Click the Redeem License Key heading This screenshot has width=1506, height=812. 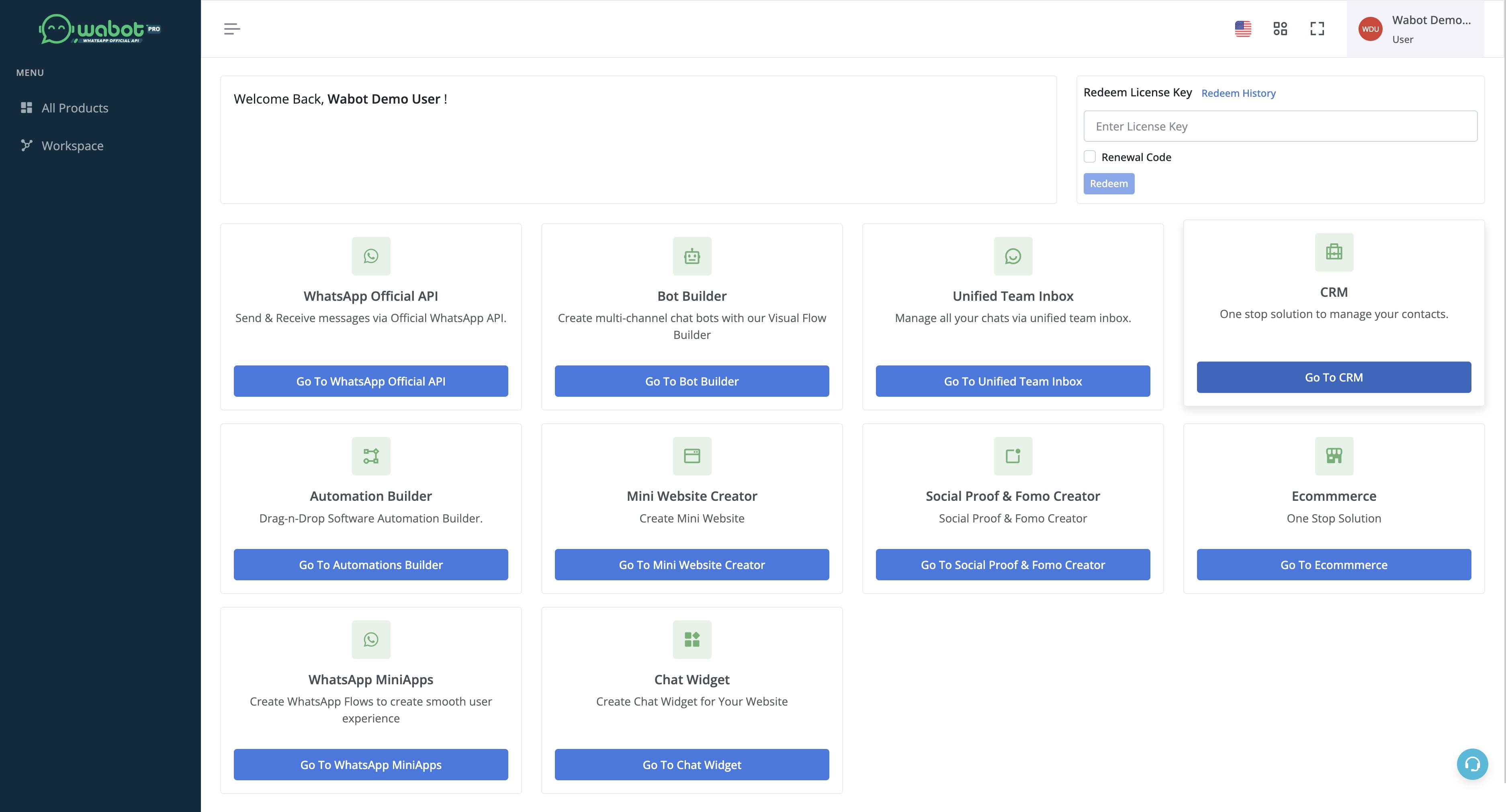pos(1138,92)
